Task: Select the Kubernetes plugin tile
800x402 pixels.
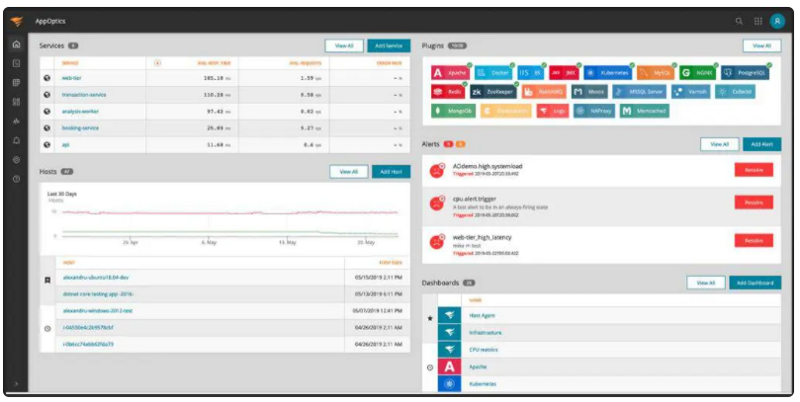Action: tap(608, 73)
